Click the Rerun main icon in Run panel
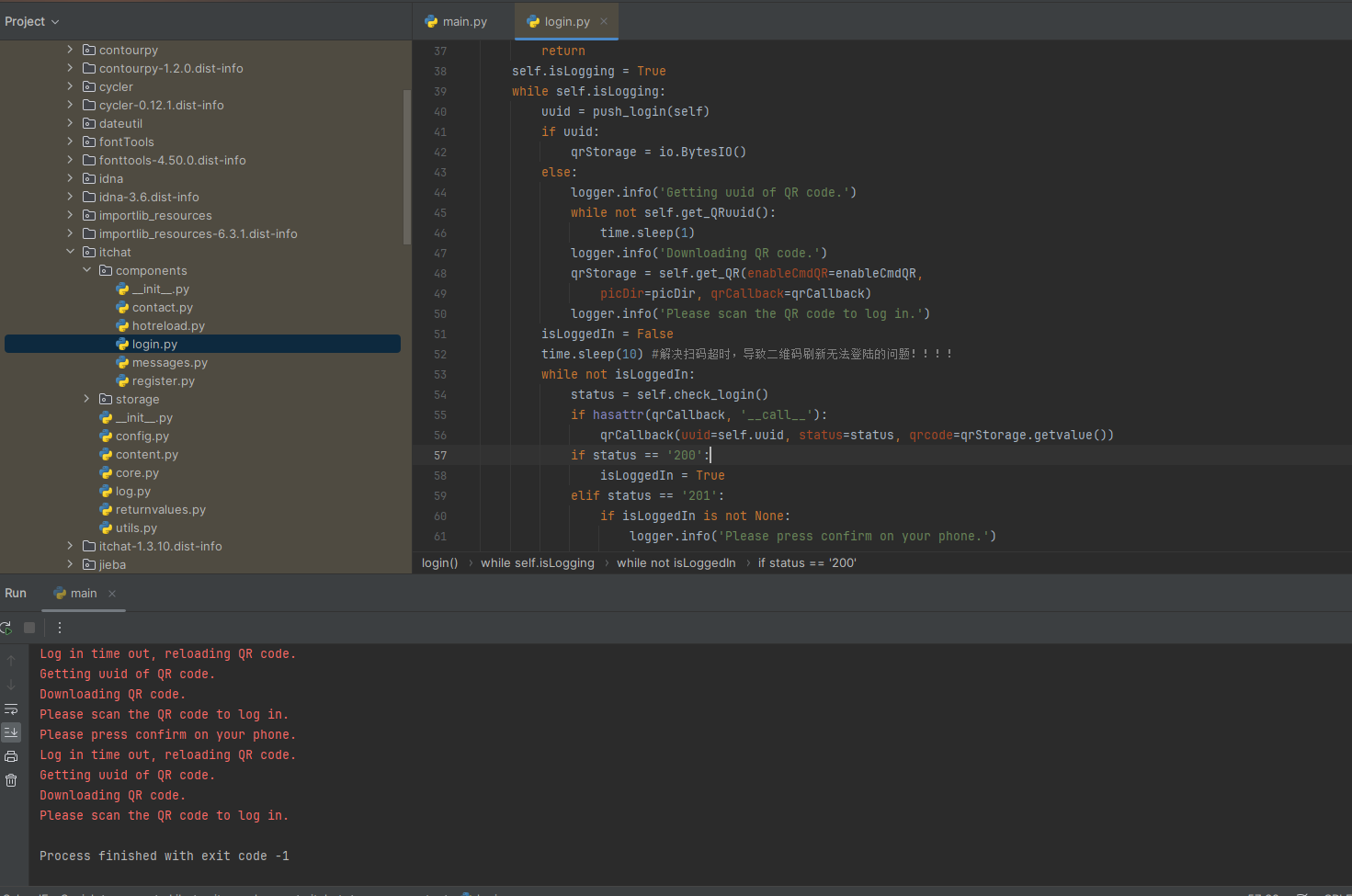The height and width of the screenshot is (896, 1352). pos(6,628)
